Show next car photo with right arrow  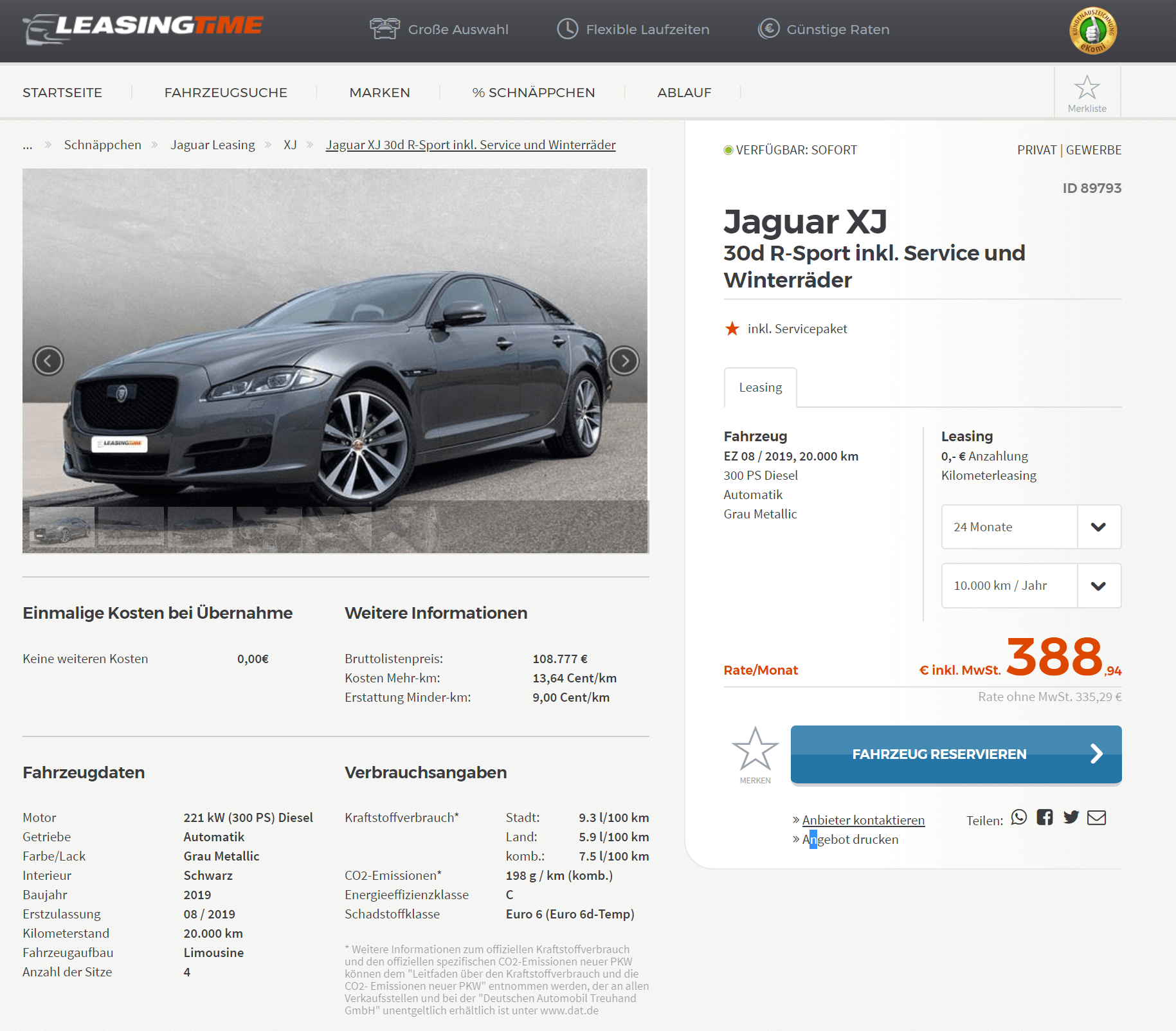click(624, 361)
